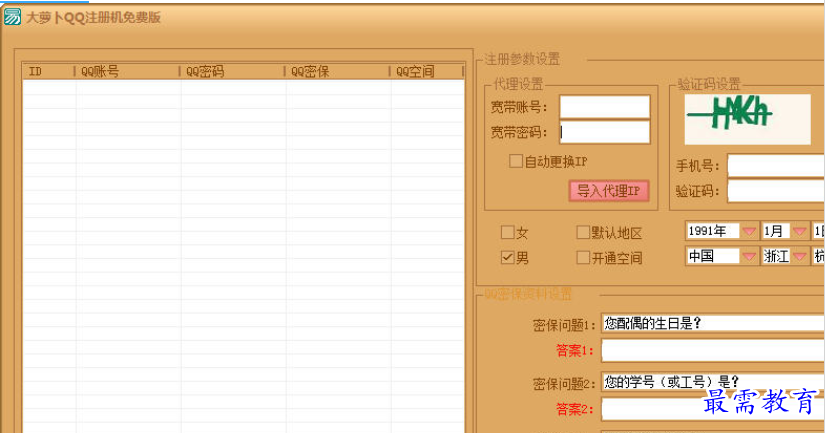Screen dimensions: 825x433
Task: Check the 女 gender checkbox
Action: tap(507, 232)
